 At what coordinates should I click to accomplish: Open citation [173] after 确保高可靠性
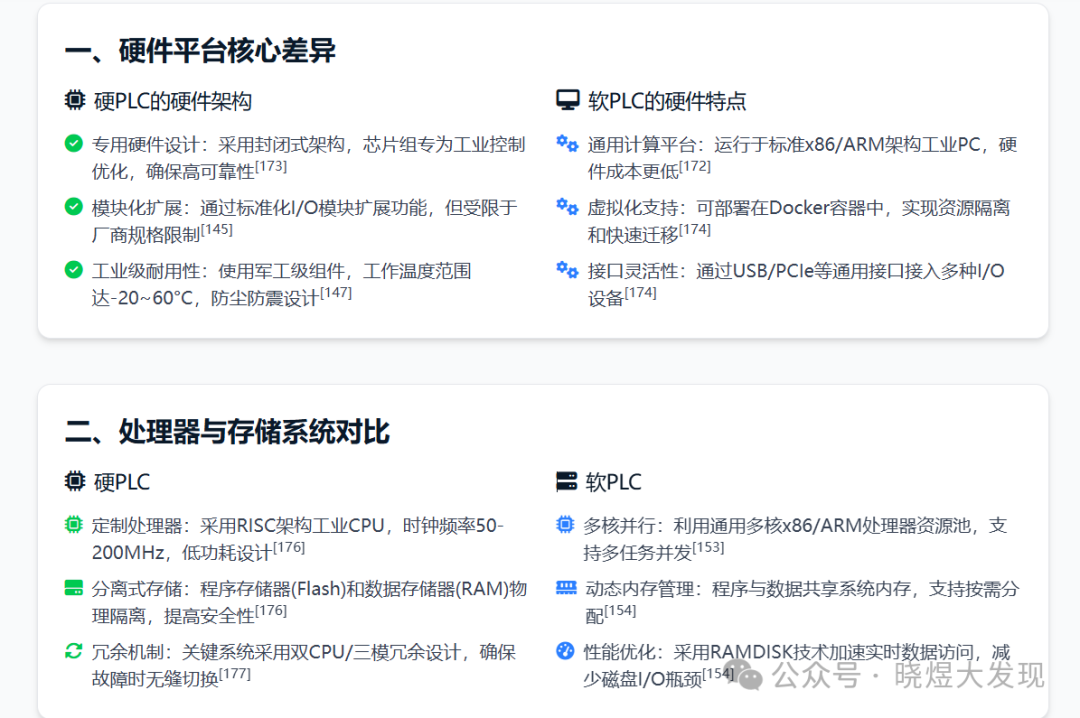(271, 167)
